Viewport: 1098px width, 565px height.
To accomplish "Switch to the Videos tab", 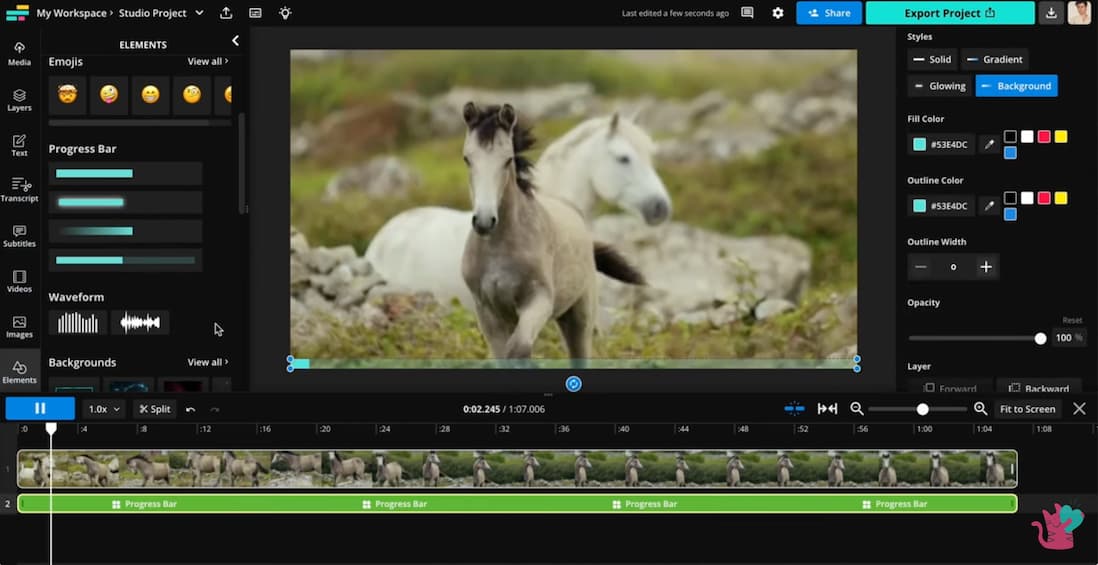I will pos(19,281).
